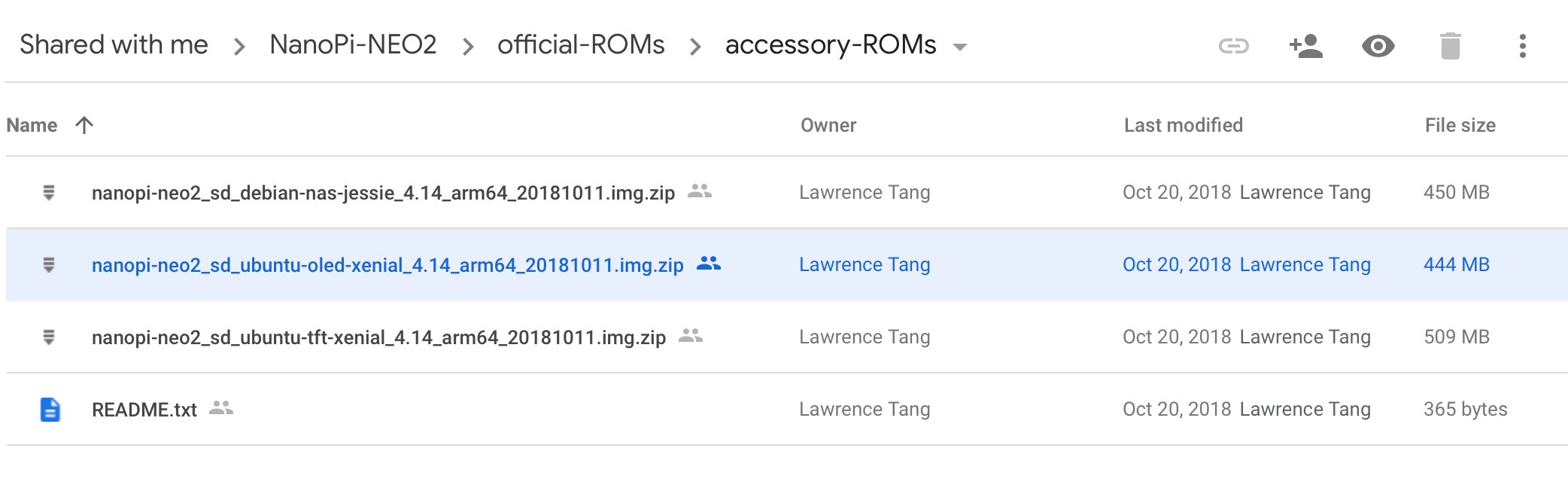Viewport: 1568px width, 485px height.
Task: Reverse sort order with Name arrow
Action: [84, 125]
